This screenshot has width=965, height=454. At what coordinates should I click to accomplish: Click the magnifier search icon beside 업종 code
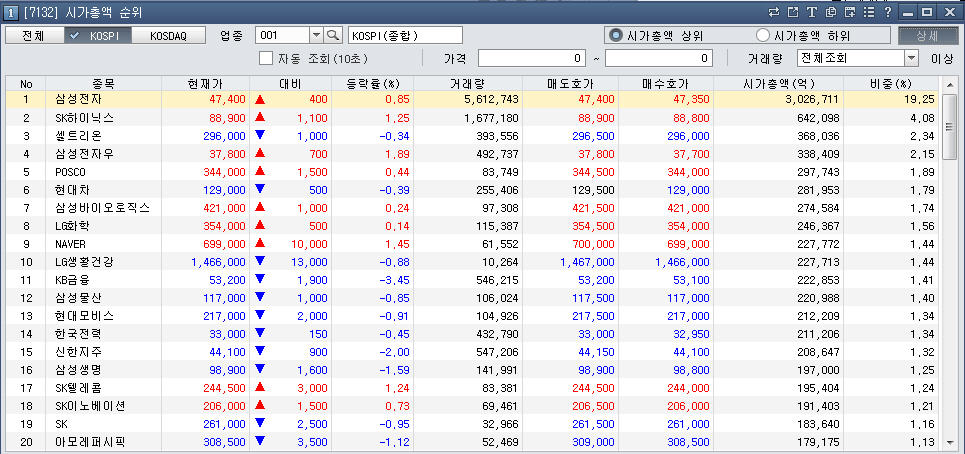point(333,35)
